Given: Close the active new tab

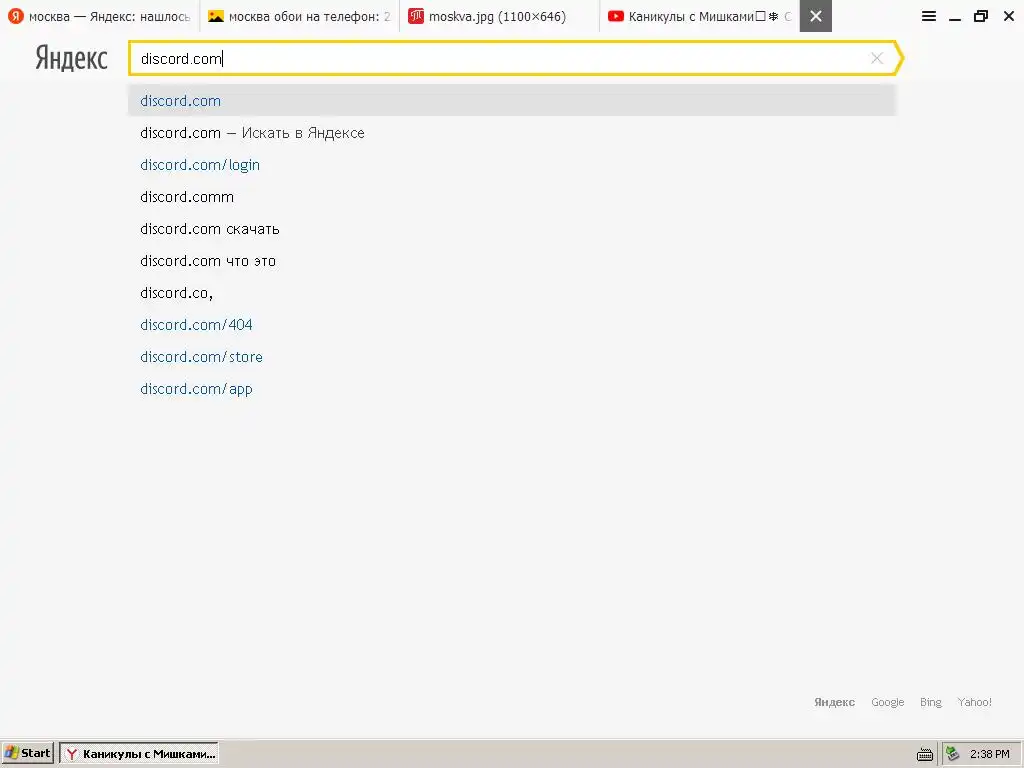Looking at the screenshot, I should coord(816,16).
